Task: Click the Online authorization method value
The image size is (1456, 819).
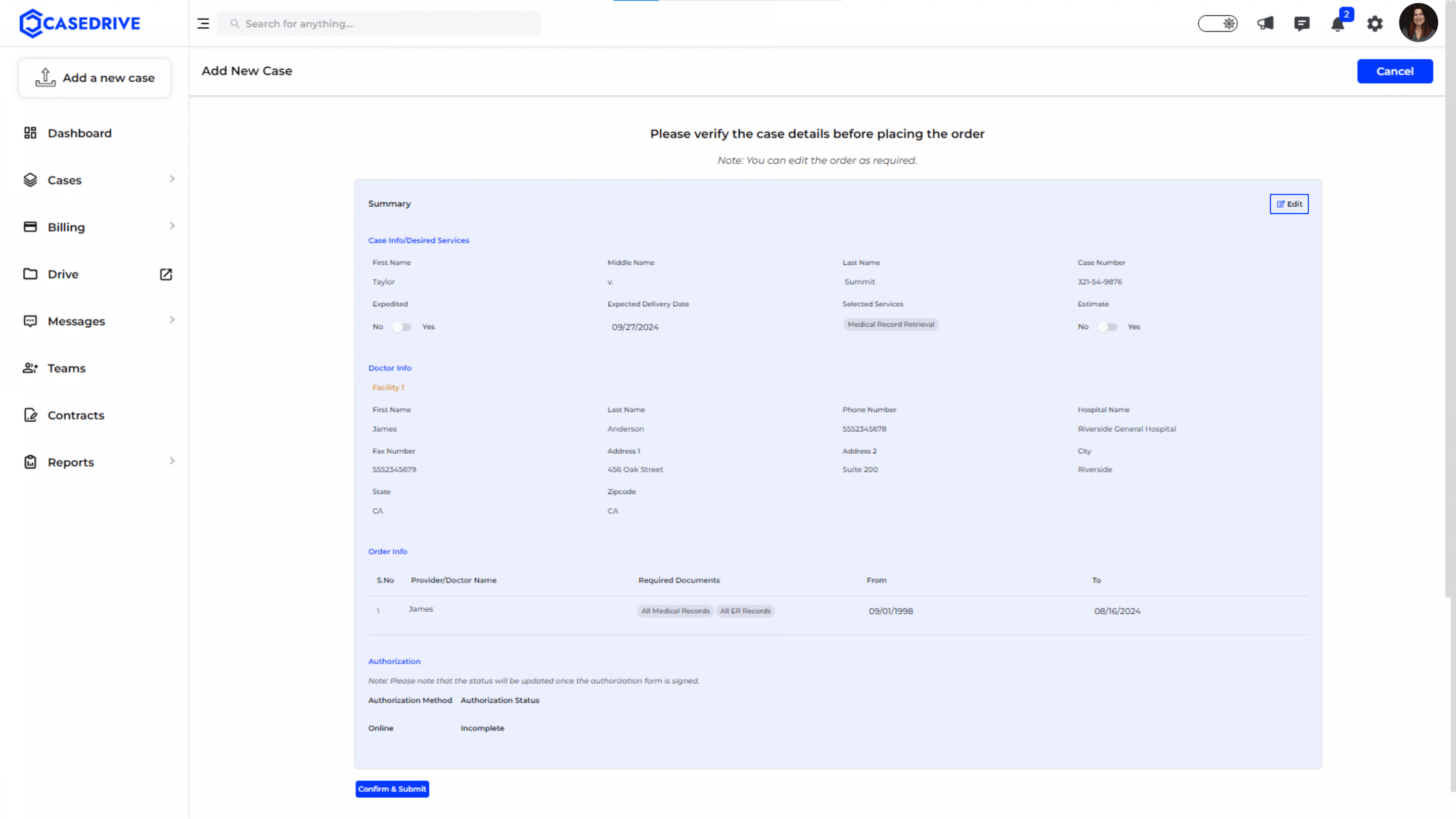Action: click(x=380, y=728)
